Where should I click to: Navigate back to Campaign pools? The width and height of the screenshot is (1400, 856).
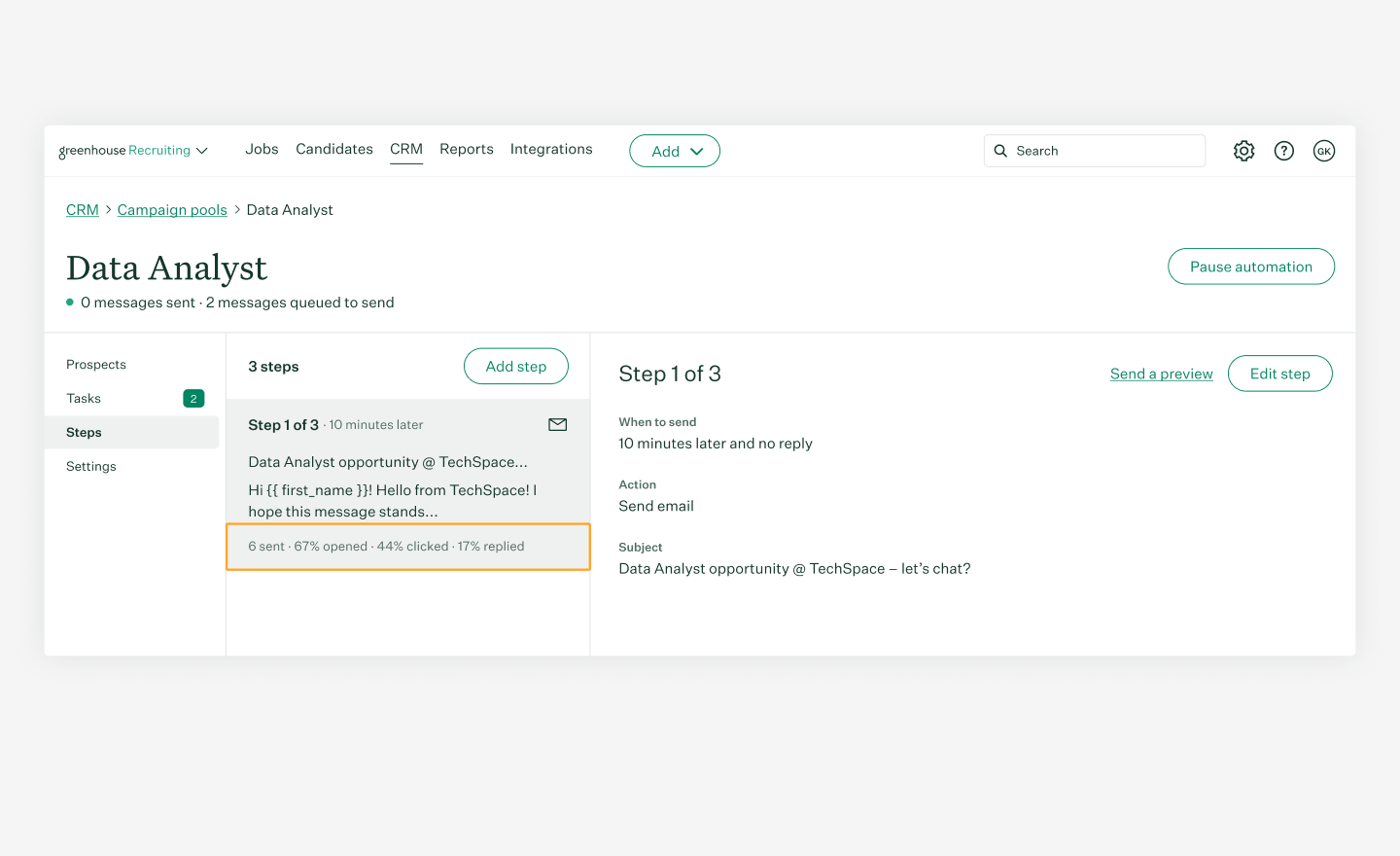coord(172,209)
